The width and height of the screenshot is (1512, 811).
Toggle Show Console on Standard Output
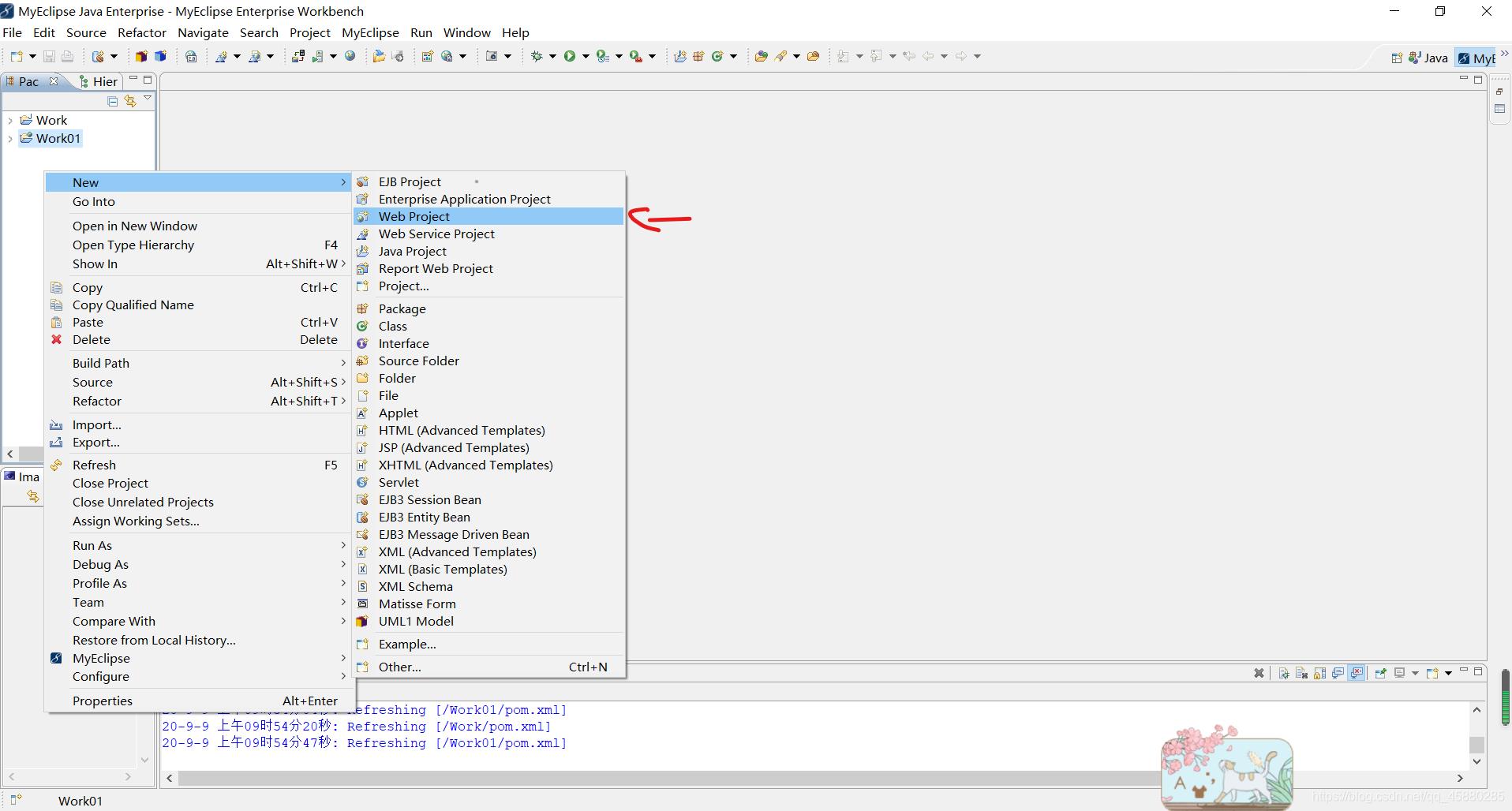pyautogui.click(x=1338, y=673)
